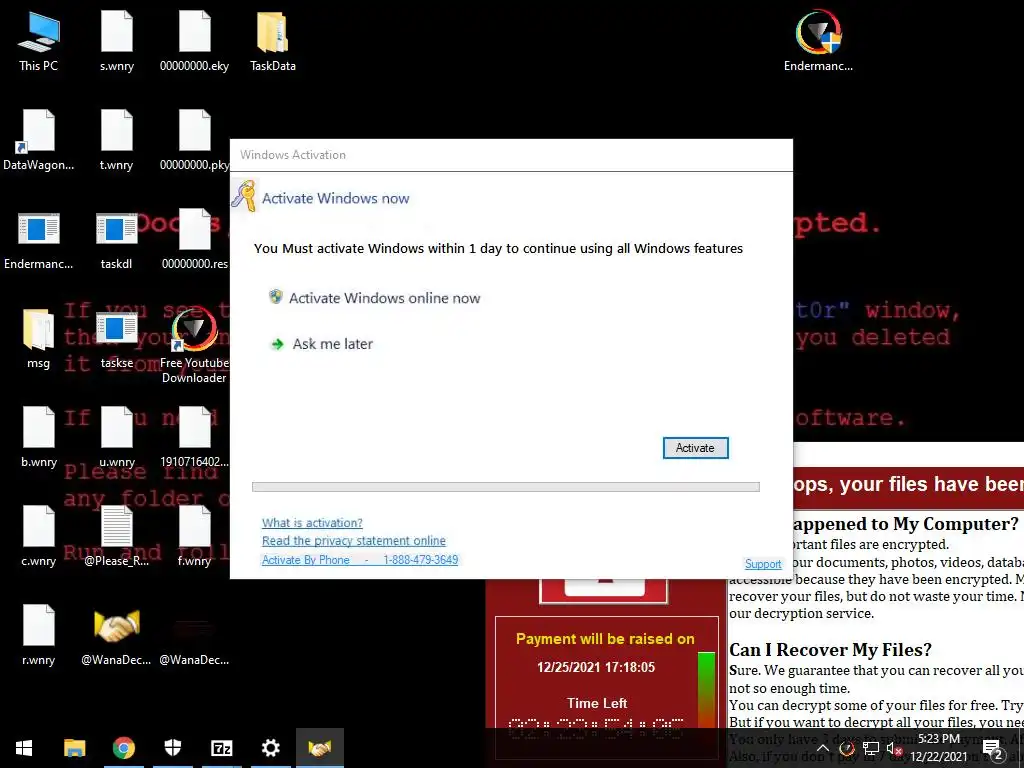The width and height of the screenshot is (1024, 768).
Task: Select the b.wnry file icon
Action: (38, 438)
